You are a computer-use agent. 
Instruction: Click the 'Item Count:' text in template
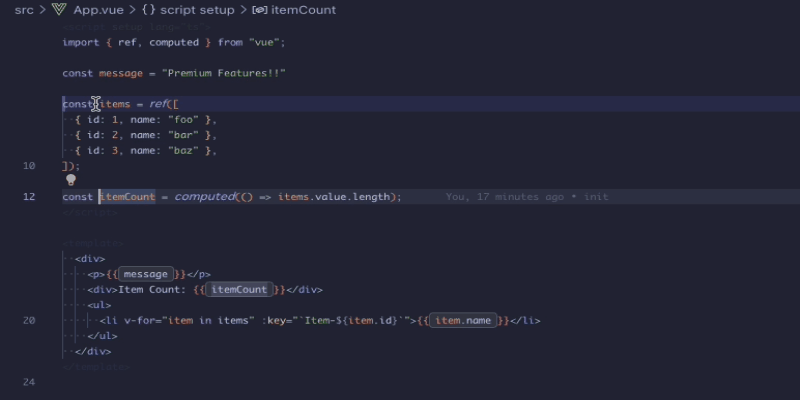click(x=153, y=290)
